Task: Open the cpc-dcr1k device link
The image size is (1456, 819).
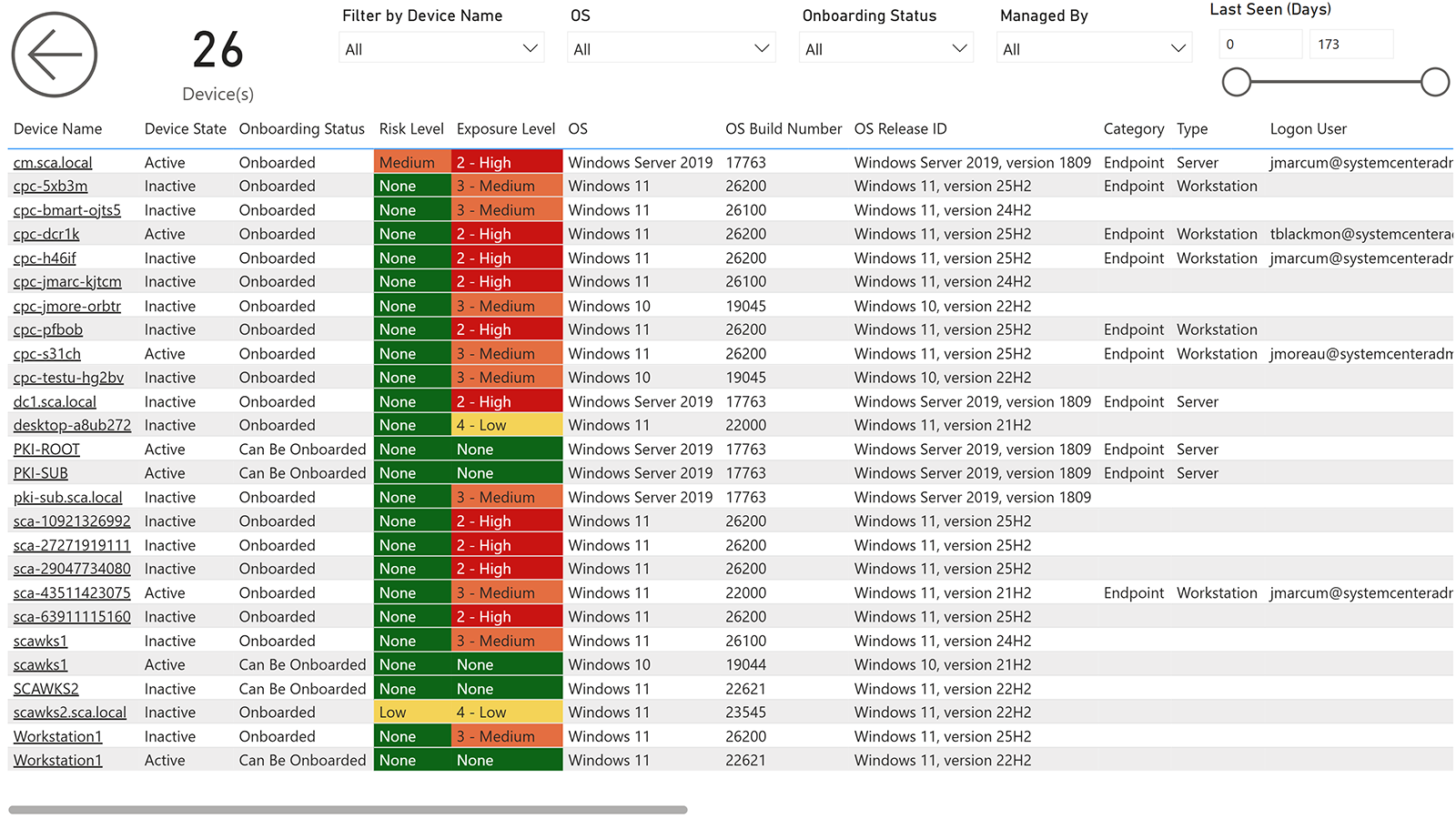Action: 46,234
